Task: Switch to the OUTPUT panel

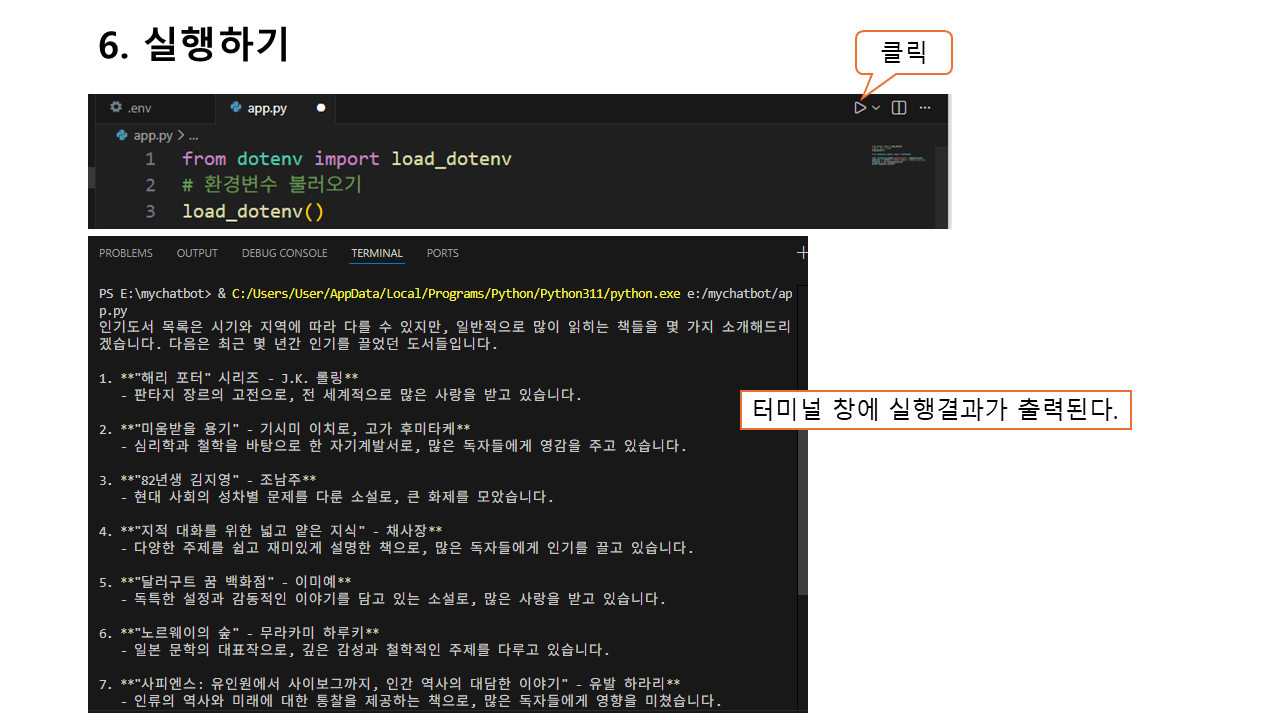Action: 196,253
